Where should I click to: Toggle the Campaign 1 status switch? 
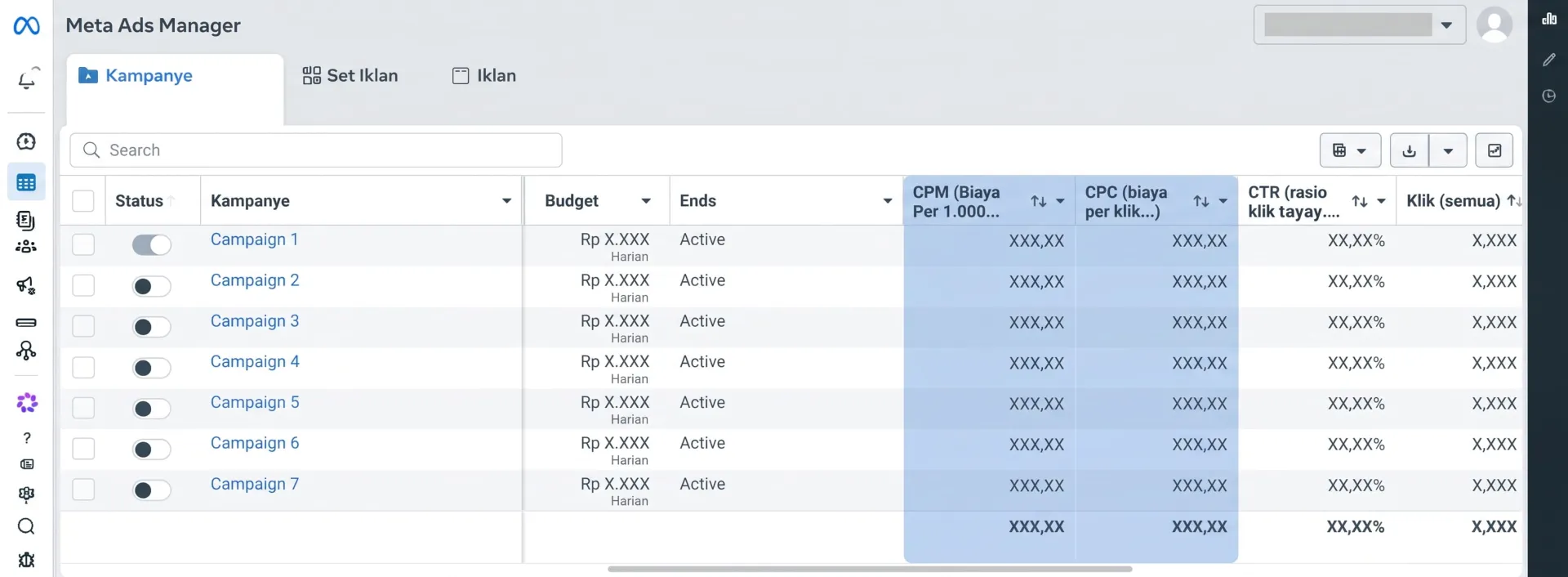click(152, 244)
